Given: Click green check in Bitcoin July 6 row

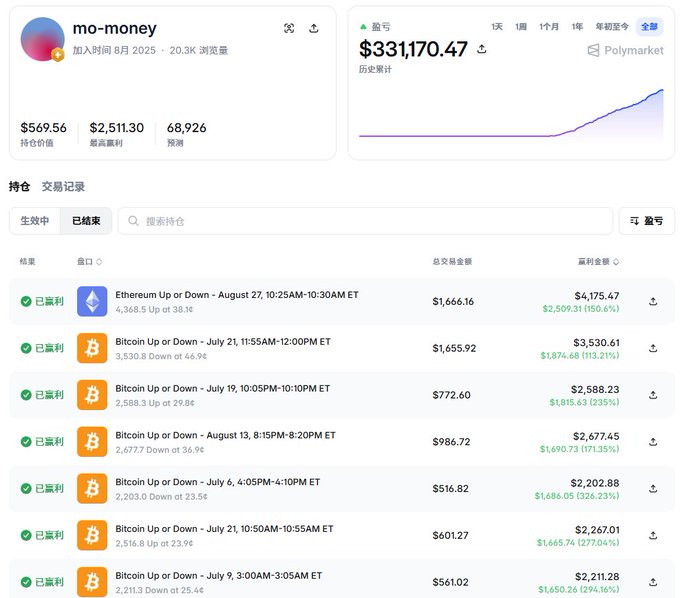Looking at the screenshot, I should (x=26, y=489).
